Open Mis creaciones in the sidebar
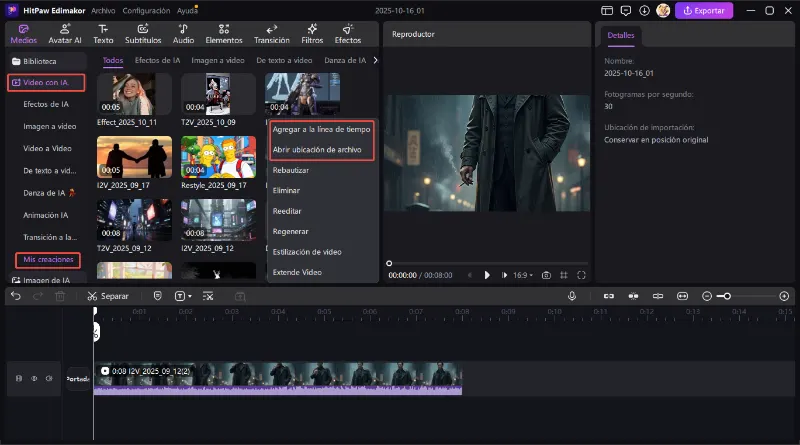 tap(49, 260)
